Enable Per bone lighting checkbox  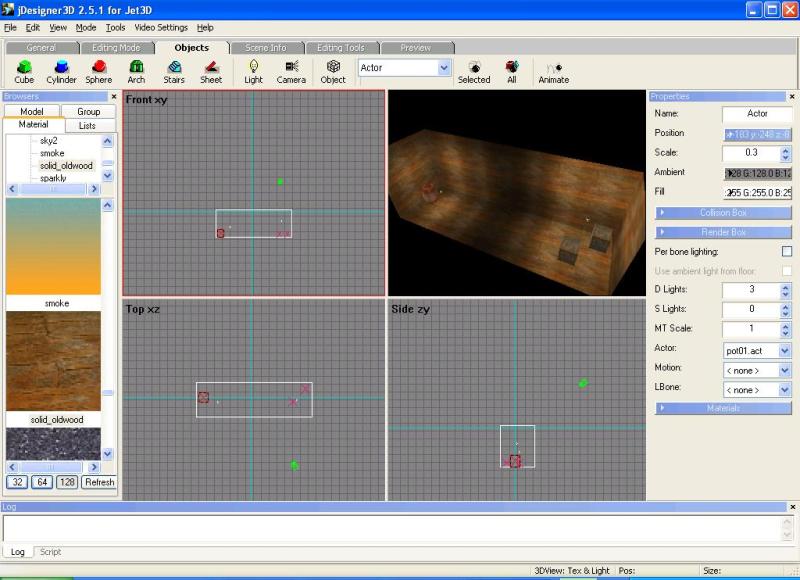(x=786, y=251)
